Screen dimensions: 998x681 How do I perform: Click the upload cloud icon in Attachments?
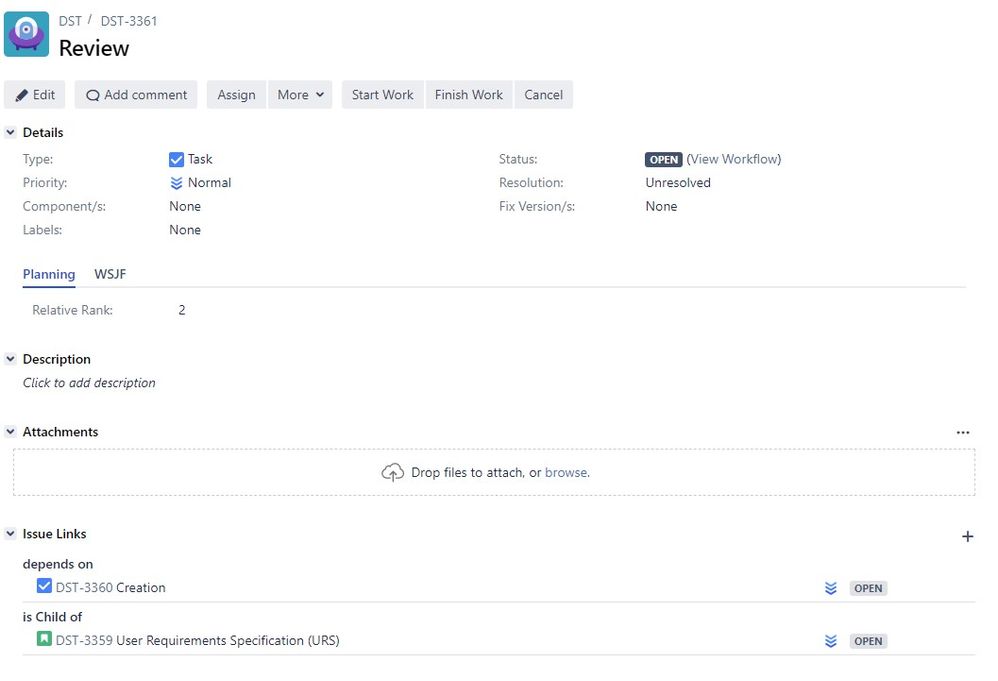[393, 472]
